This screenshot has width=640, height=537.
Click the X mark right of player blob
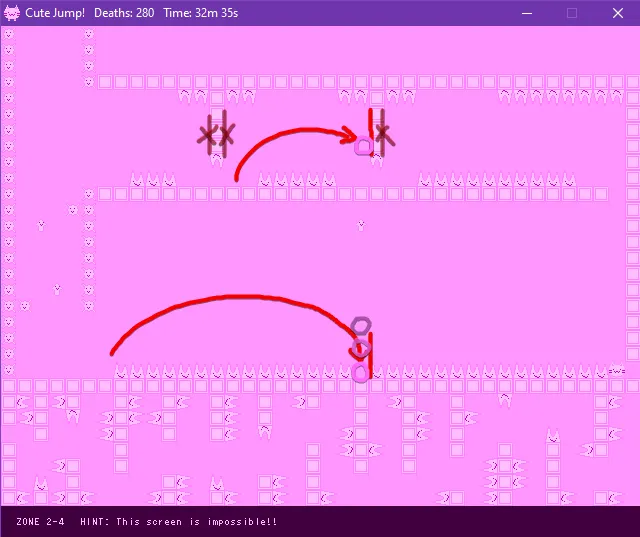pos(383,135)
